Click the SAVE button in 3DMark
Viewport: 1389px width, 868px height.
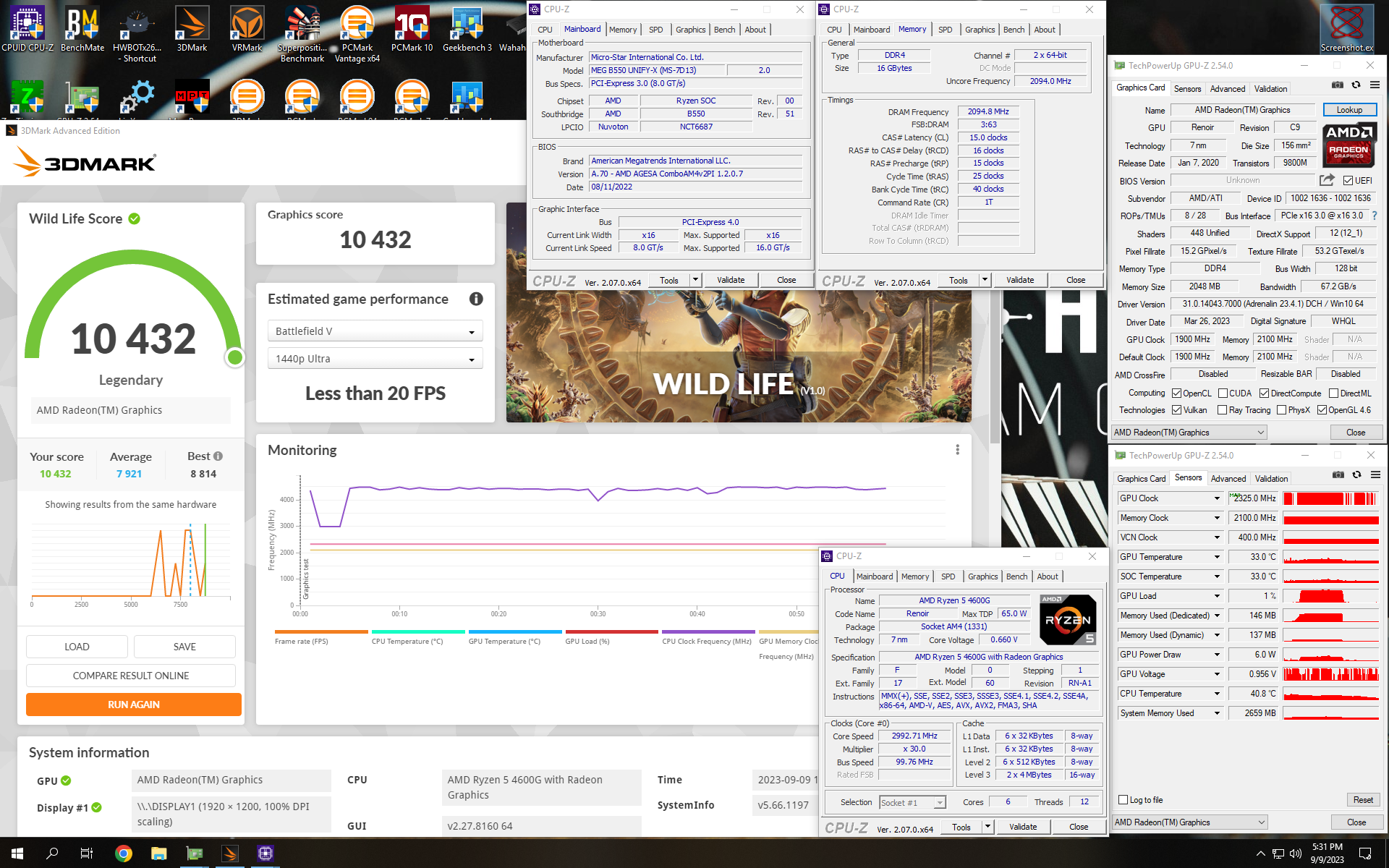tap(184, 647)
